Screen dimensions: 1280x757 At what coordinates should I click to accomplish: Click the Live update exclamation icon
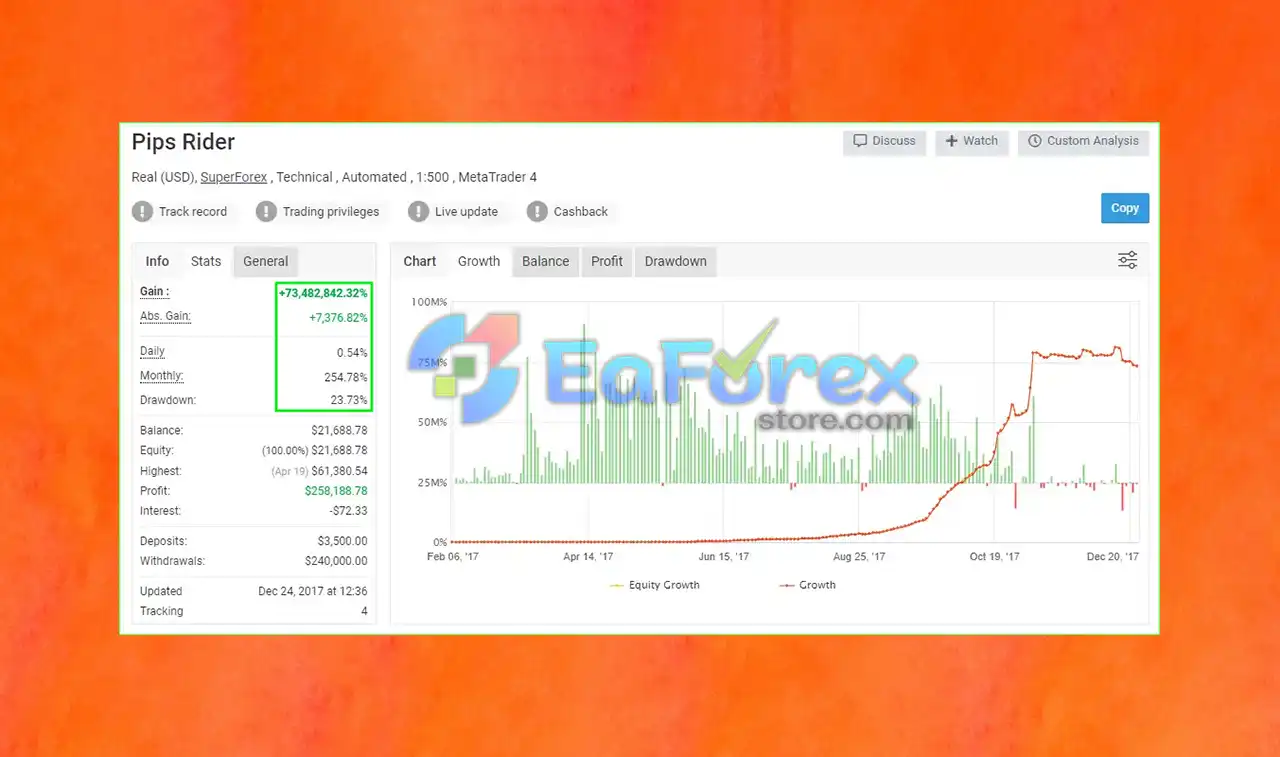click(x=418, y=211)
